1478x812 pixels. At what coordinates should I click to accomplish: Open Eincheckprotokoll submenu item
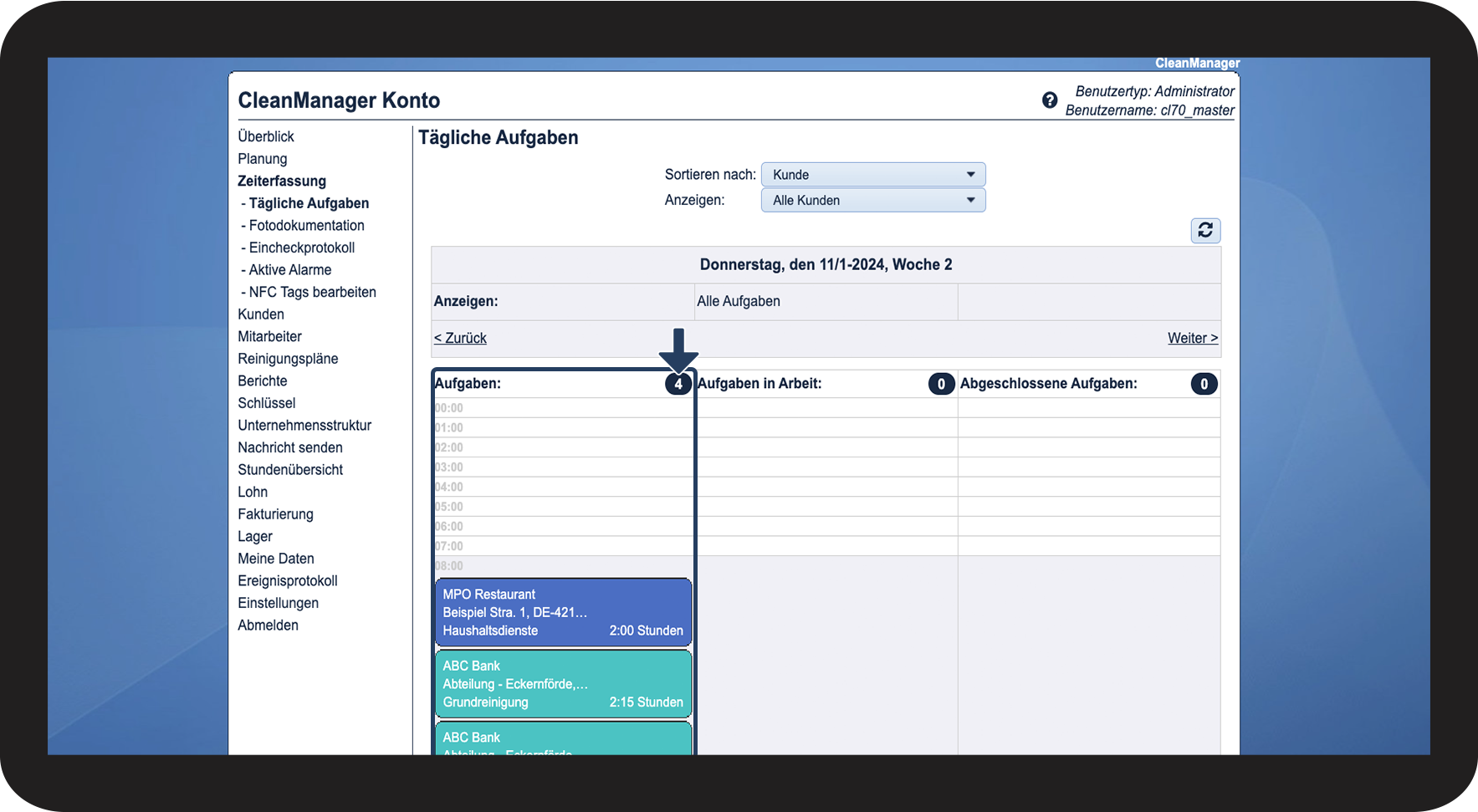pos(301,248)
